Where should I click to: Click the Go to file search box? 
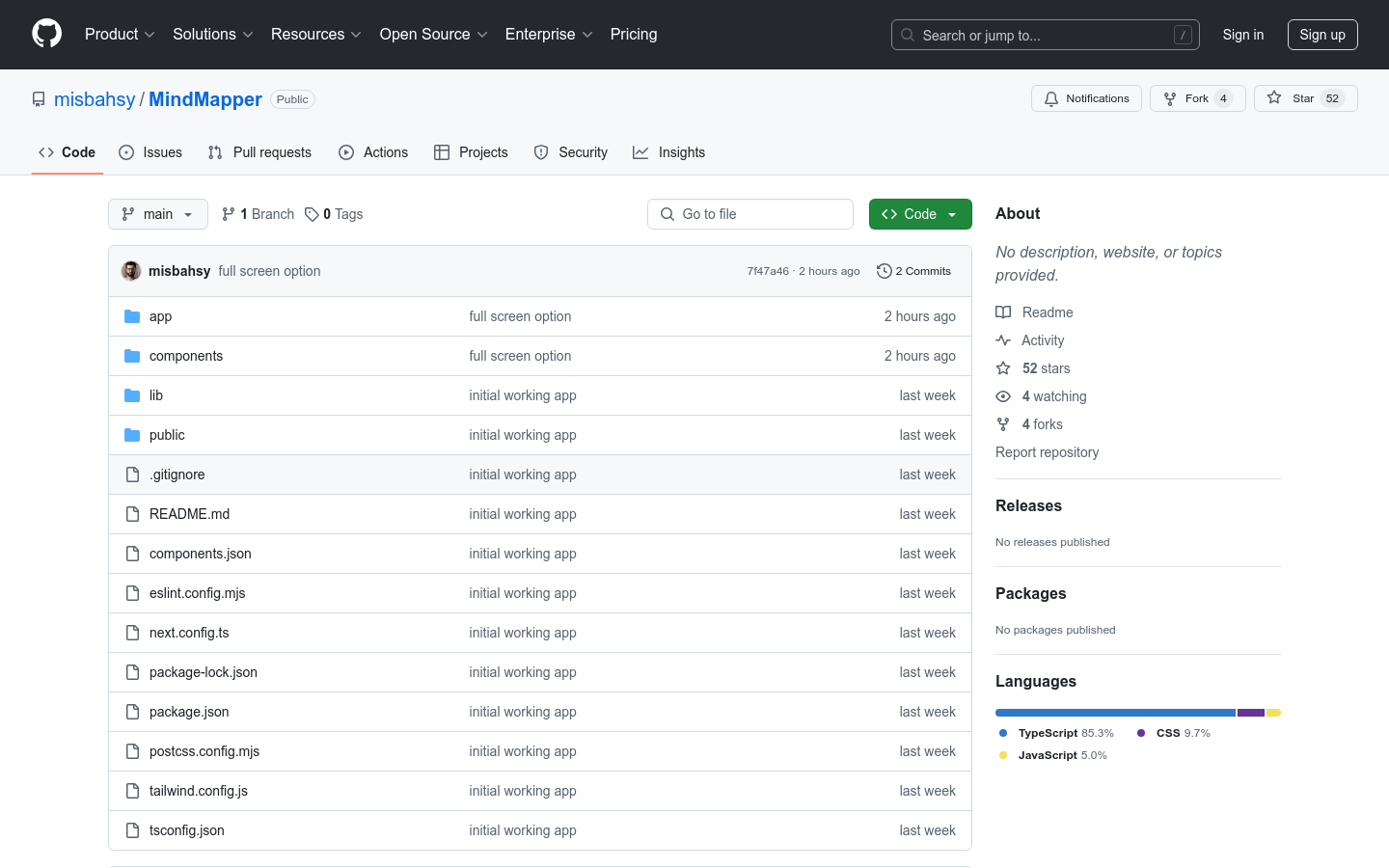click(x=750, y=213)
